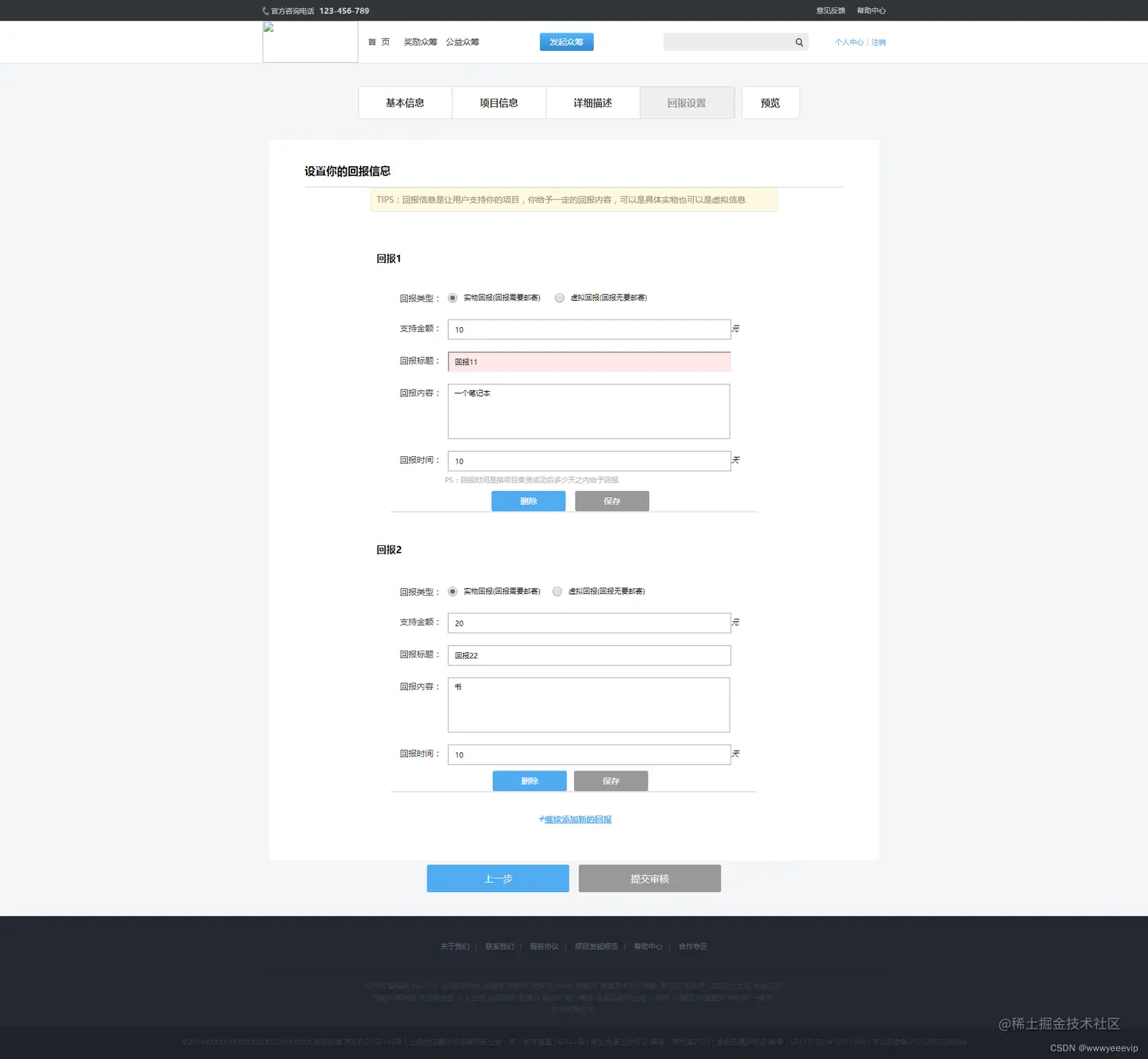Click the 发起众筹 button
This screenshot has width=1148, height=1059.
click(x=566, y=42)
